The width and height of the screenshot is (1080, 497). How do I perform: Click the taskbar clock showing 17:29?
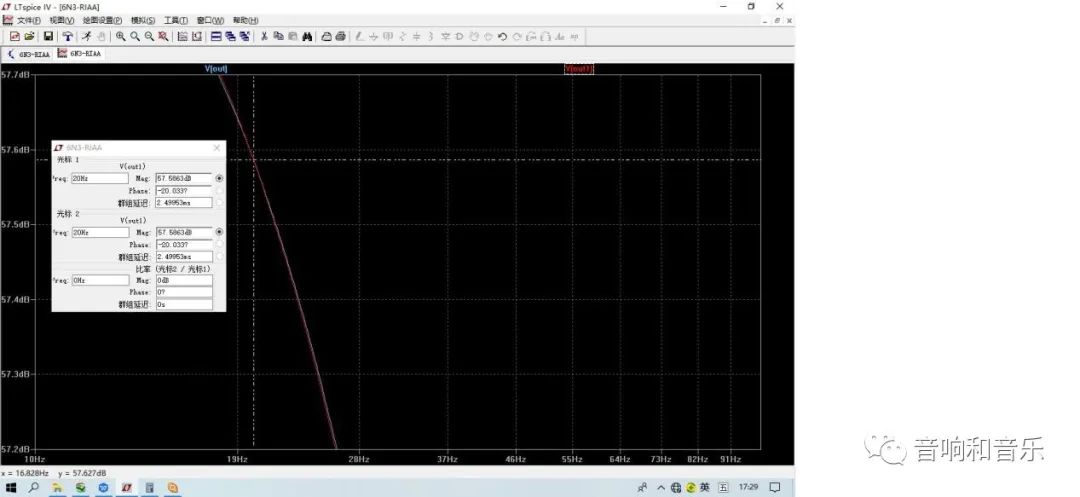(748, 487)
